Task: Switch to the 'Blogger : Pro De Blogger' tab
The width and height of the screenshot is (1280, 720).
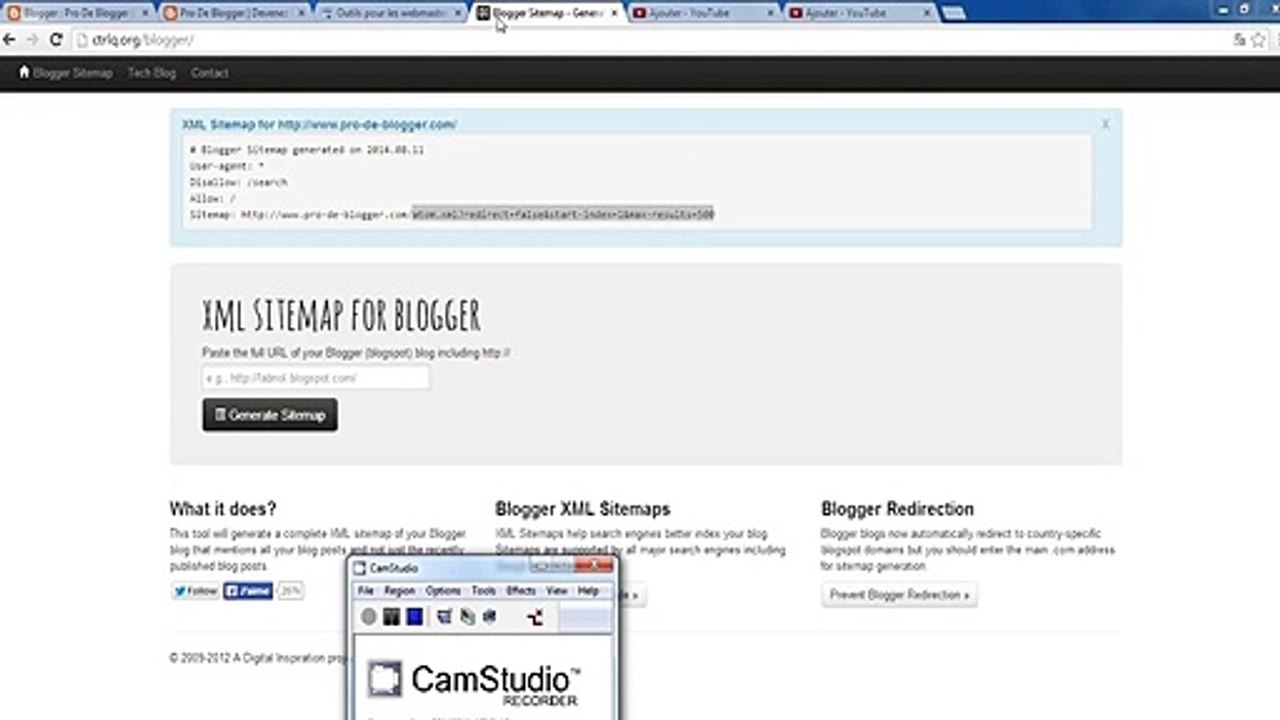Action: (x=77, y=13)
